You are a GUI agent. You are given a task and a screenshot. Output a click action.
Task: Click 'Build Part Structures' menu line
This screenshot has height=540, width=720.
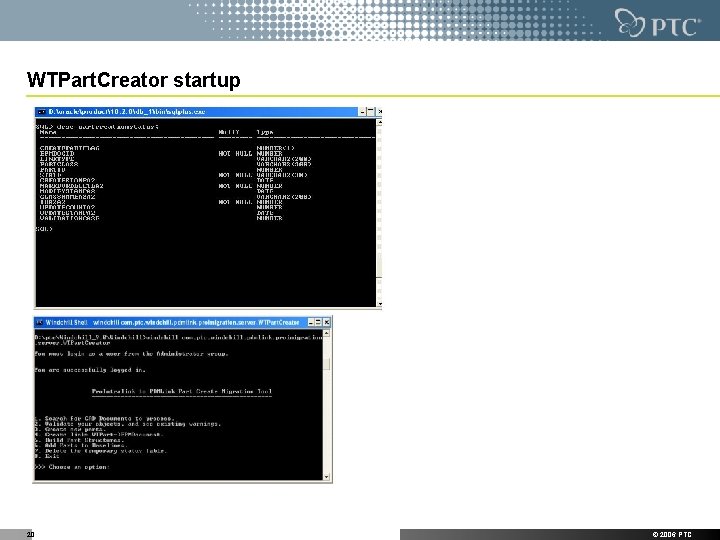coord(79,440)
